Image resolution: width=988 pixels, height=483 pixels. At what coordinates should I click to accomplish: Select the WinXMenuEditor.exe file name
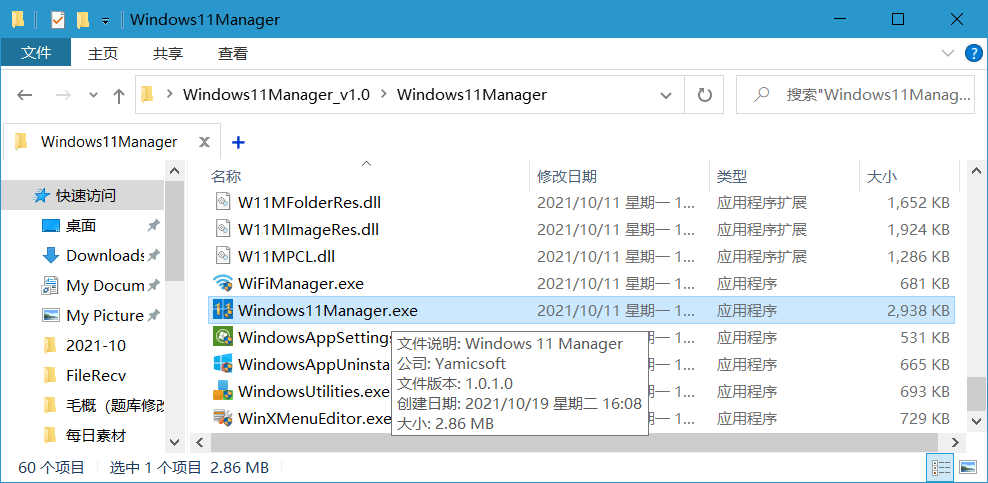(315, 418)
